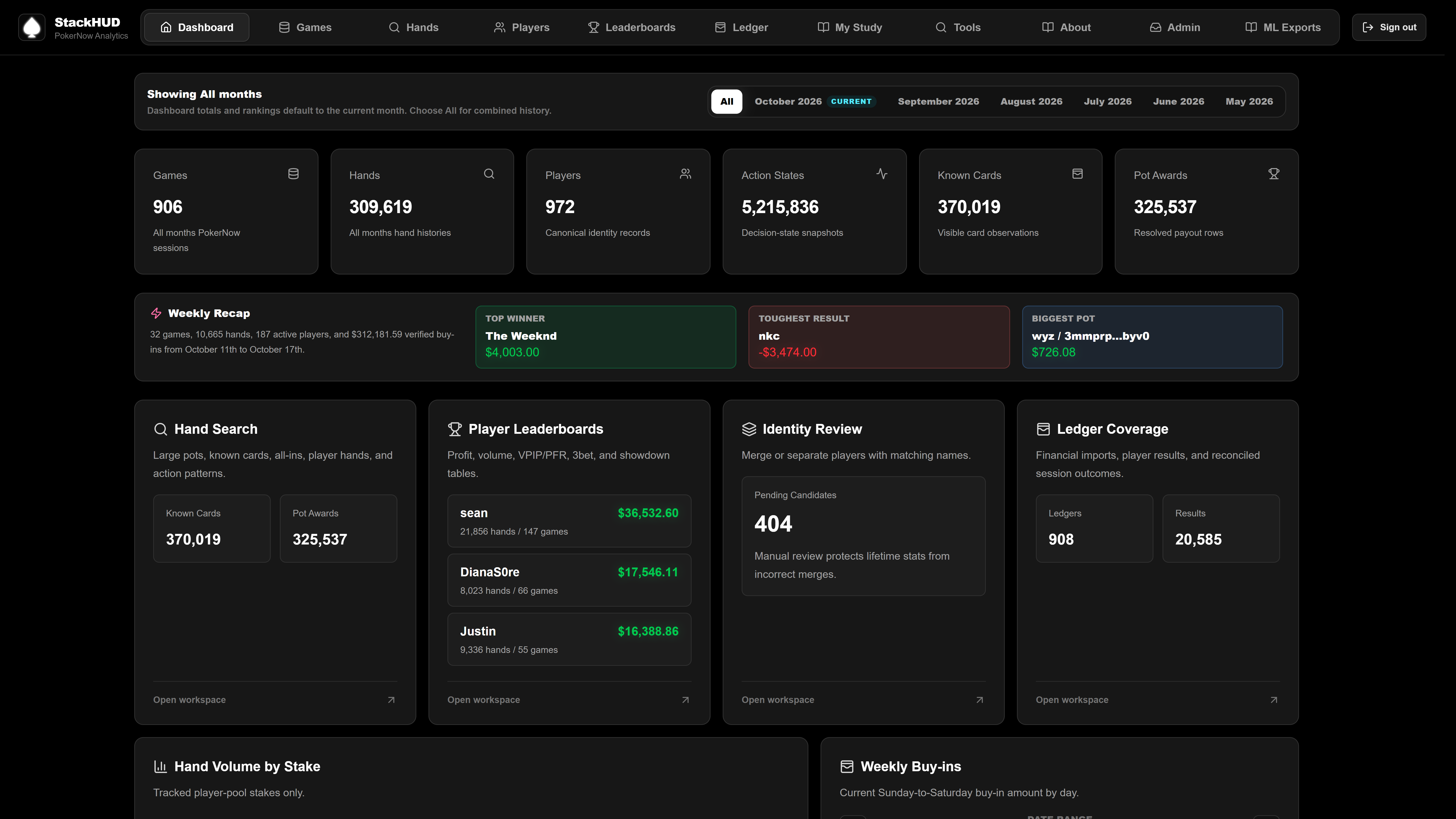Open the Tools nav tab
Image resolution: width=1456 pixels, height=819 pixels.
point(958,27)
